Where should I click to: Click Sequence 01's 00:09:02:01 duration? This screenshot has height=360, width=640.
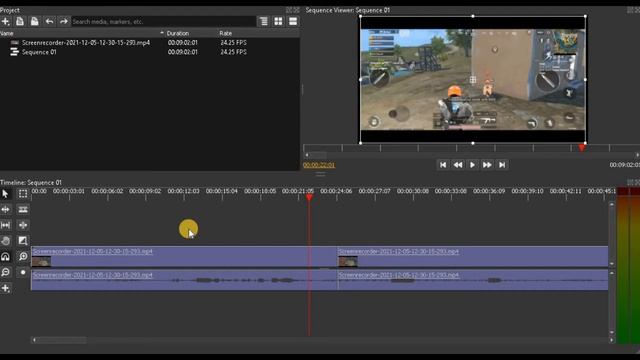182,52
